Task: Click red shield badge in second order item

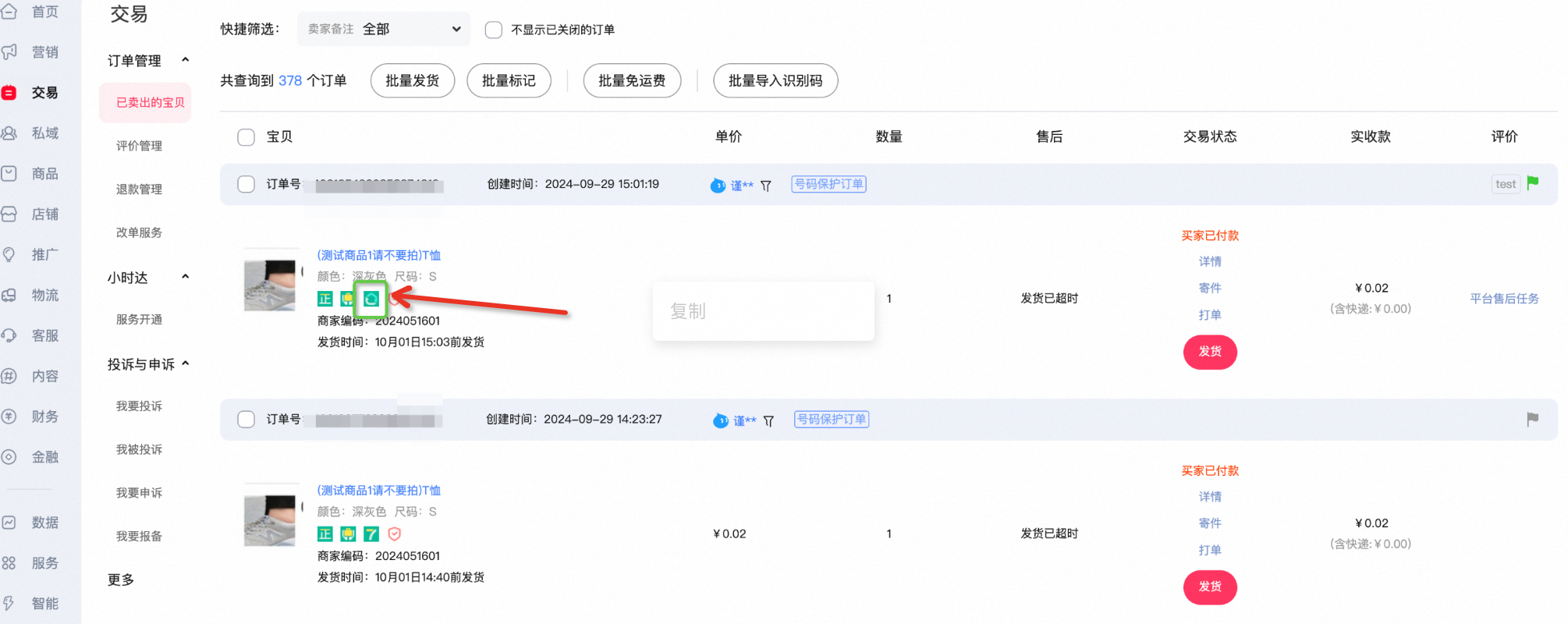Action: point(395,534)
